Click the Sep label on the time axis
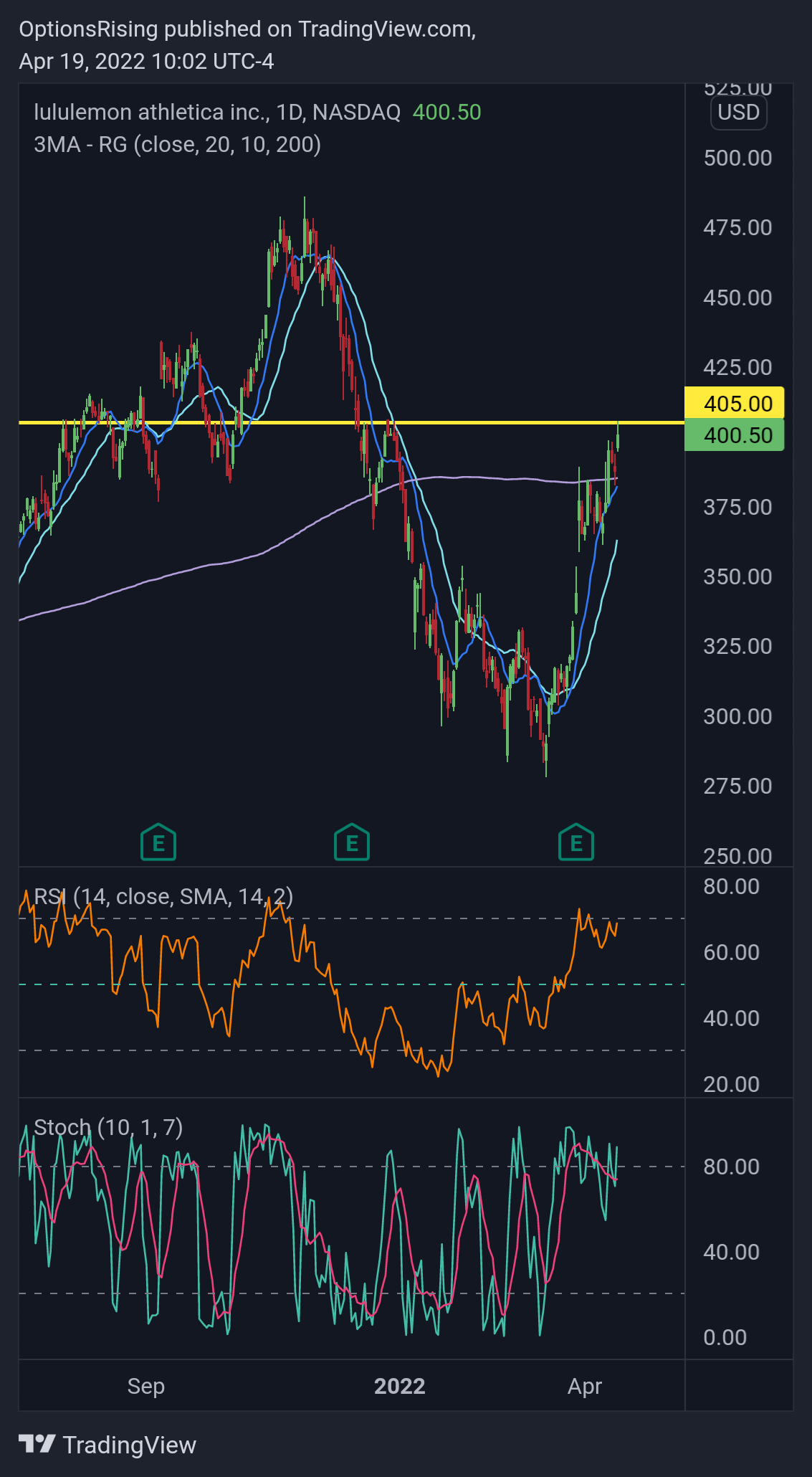The height and width of the screenshot is (1477, 812). coord(146,1386)
